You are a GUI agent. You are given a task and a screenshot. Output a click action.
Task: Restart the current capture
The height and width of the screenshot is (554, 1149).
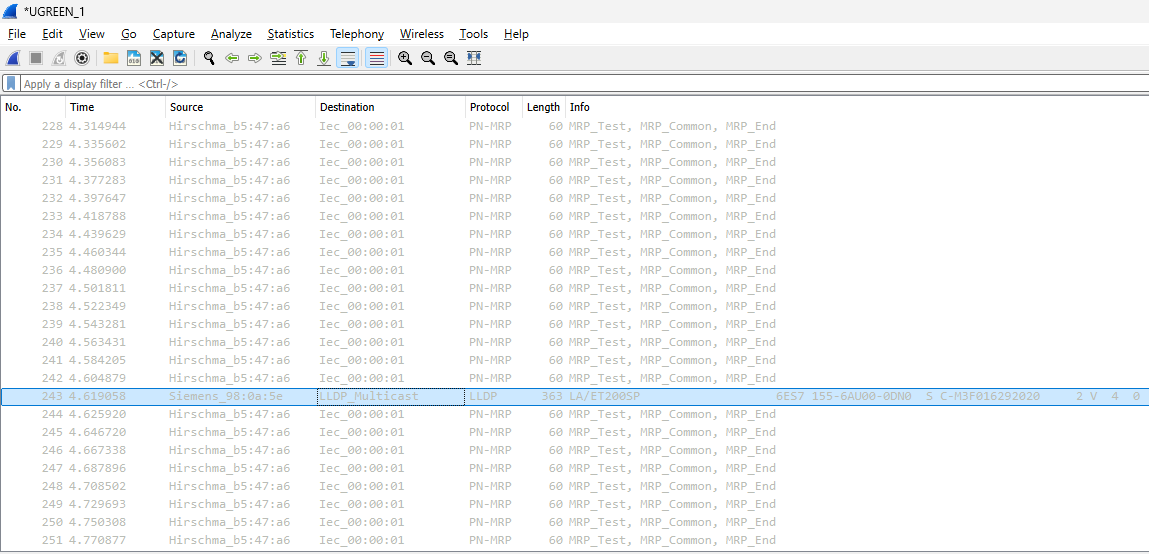point(59,58)
